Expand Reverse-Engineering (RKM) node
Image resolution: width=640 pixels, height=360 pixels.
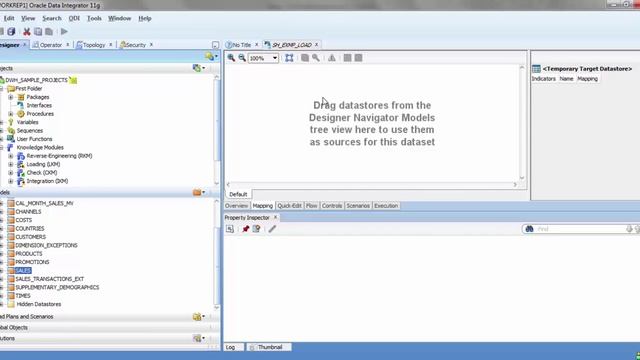click(x=11, y=156)
